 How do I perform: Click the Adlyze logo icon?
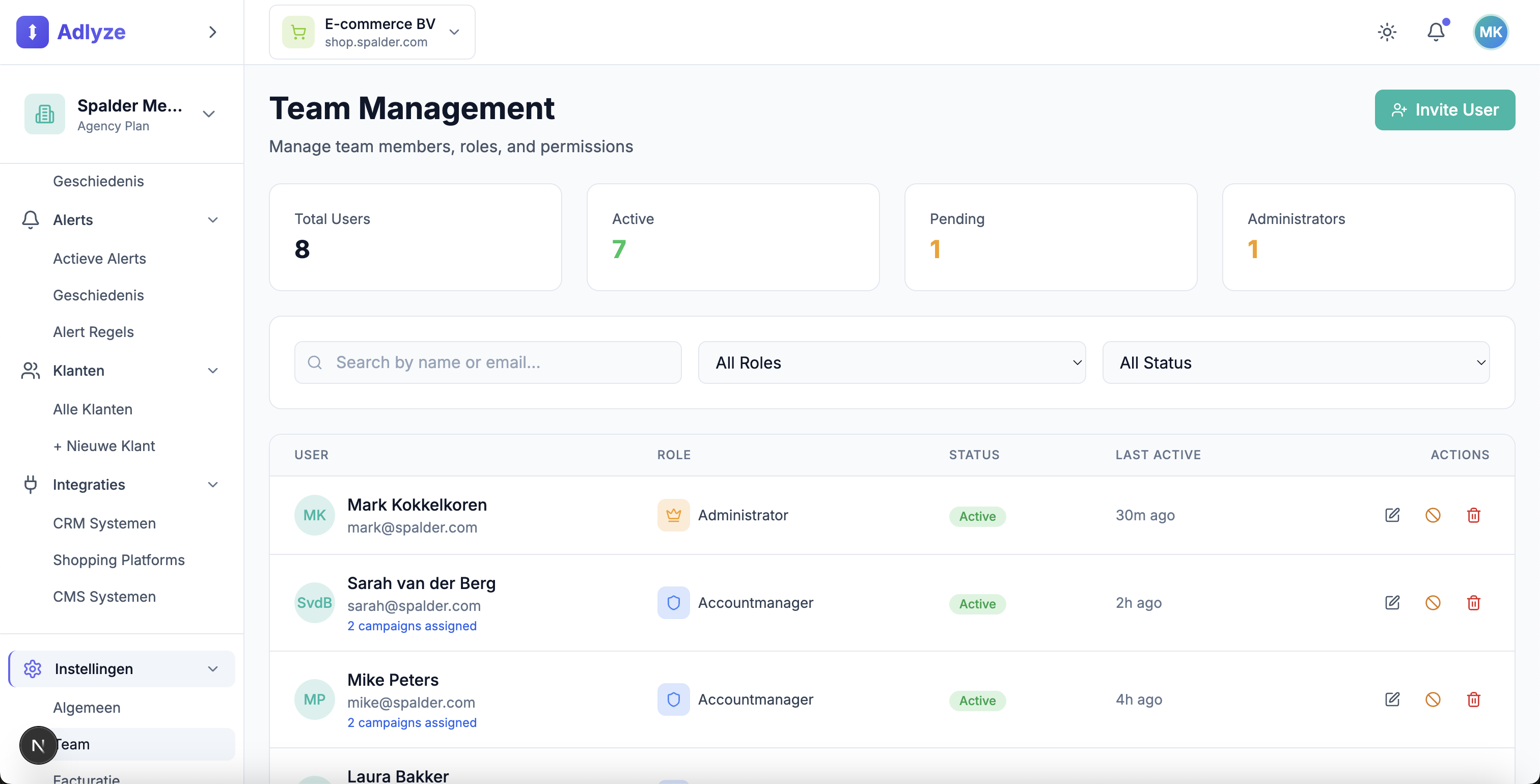[x=32, y=32]
